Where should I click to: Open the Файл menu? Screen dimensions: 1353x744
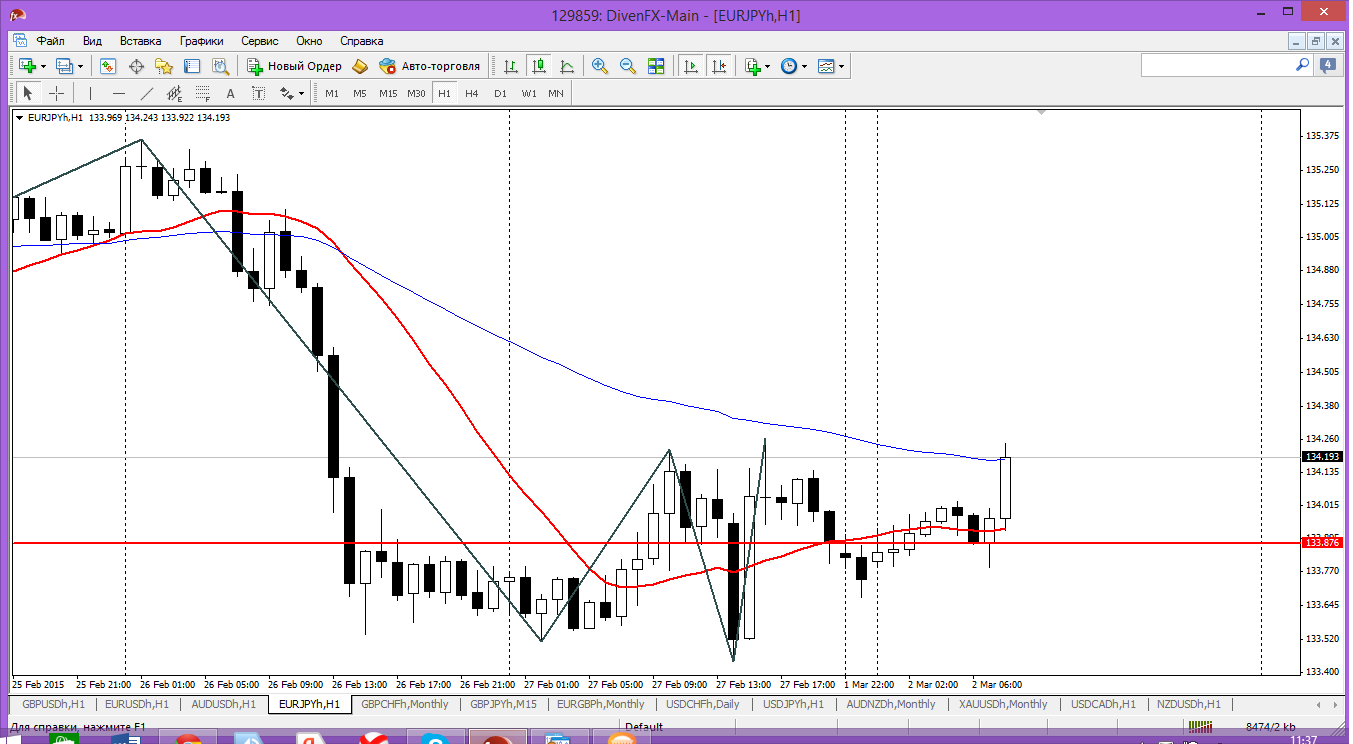[x=51, y=41]
